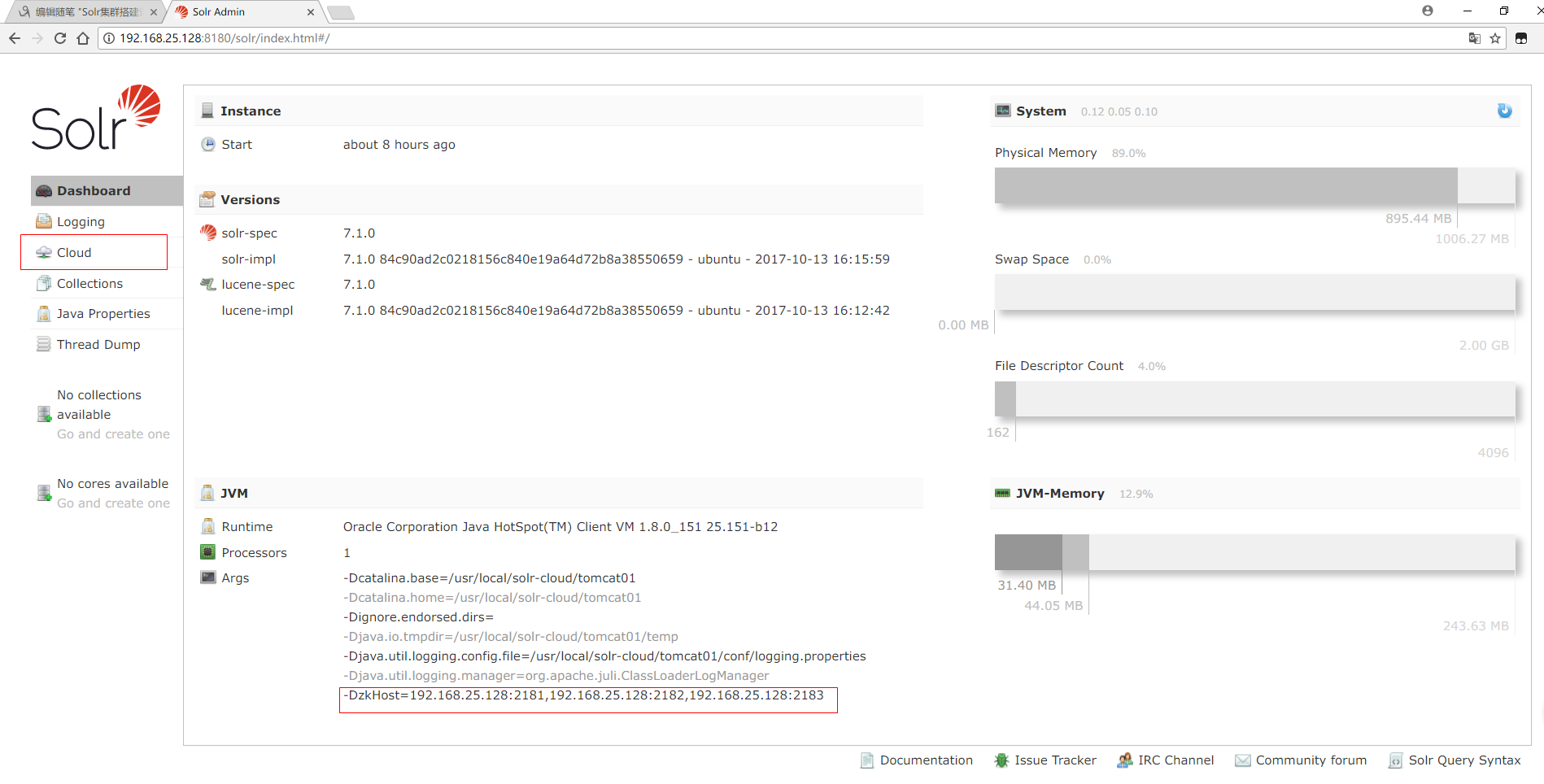Refresh the System panel statistics

click(x=1504, y=111)
